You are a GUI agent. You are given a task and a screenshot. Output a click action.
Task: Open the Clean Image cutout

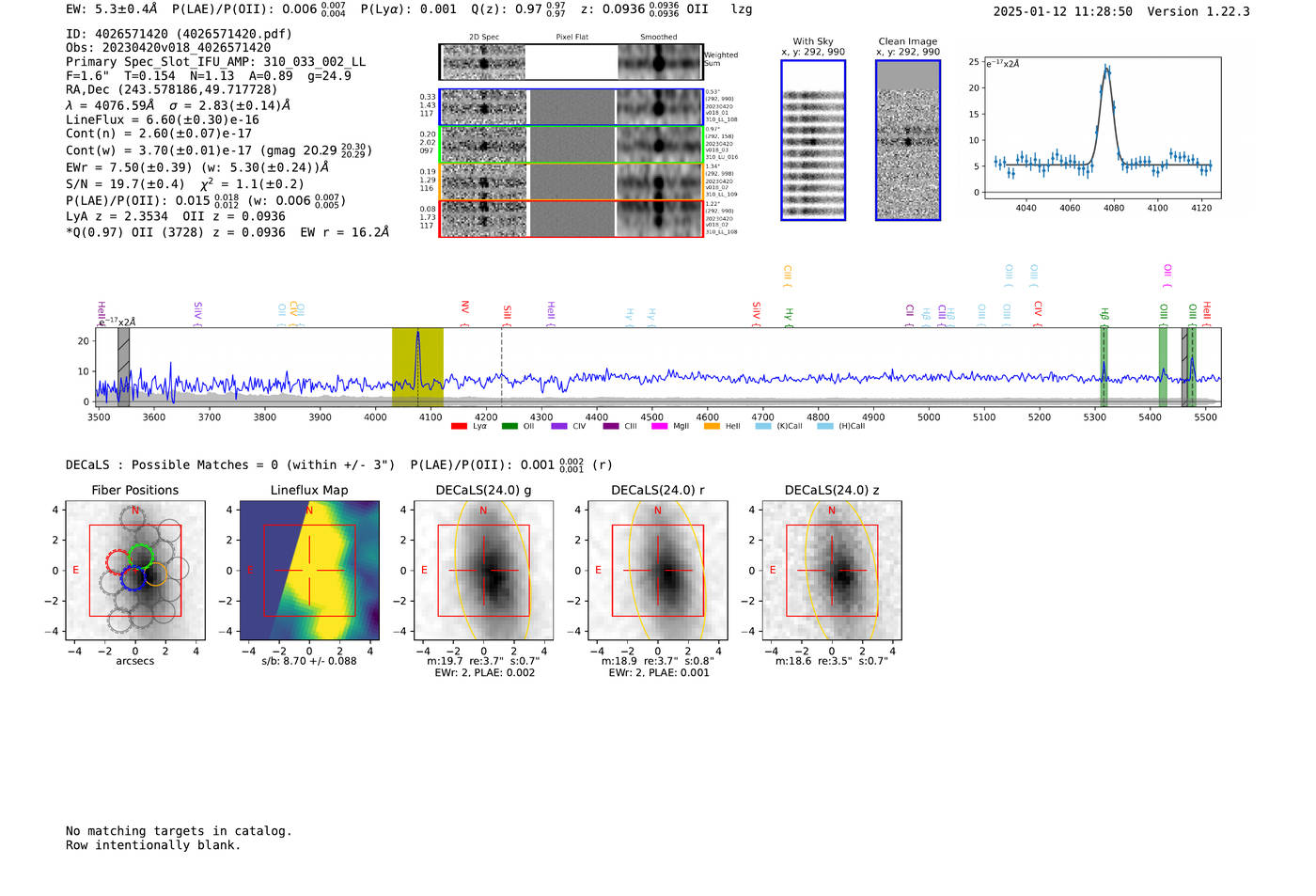click(908, 140)
